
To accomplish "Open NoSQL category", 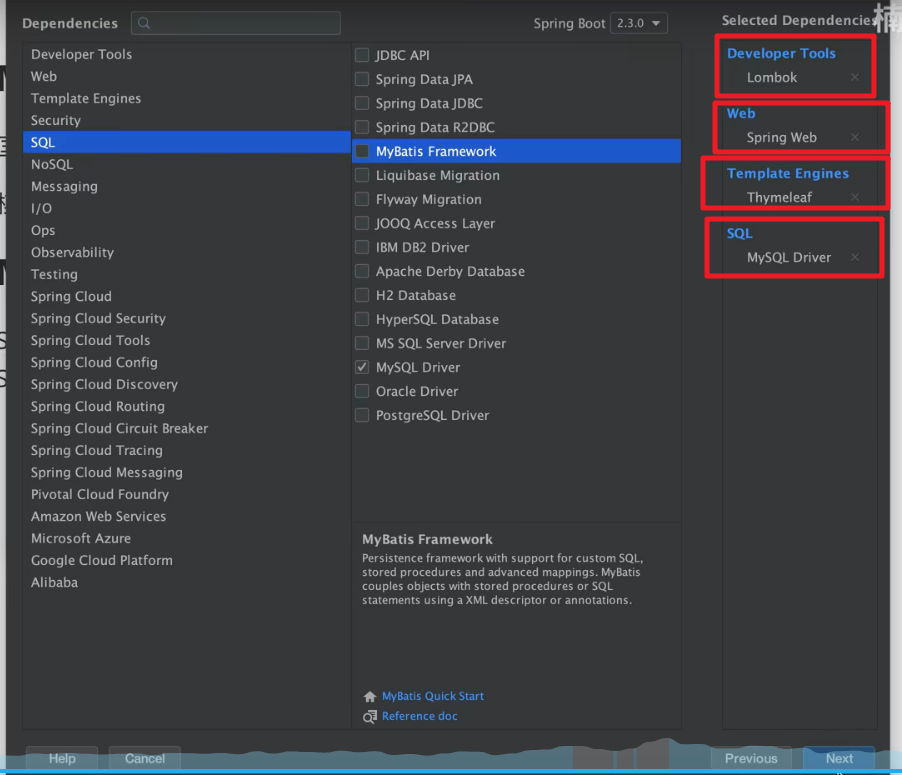I will pyautogui.click(x=186, y=164).
